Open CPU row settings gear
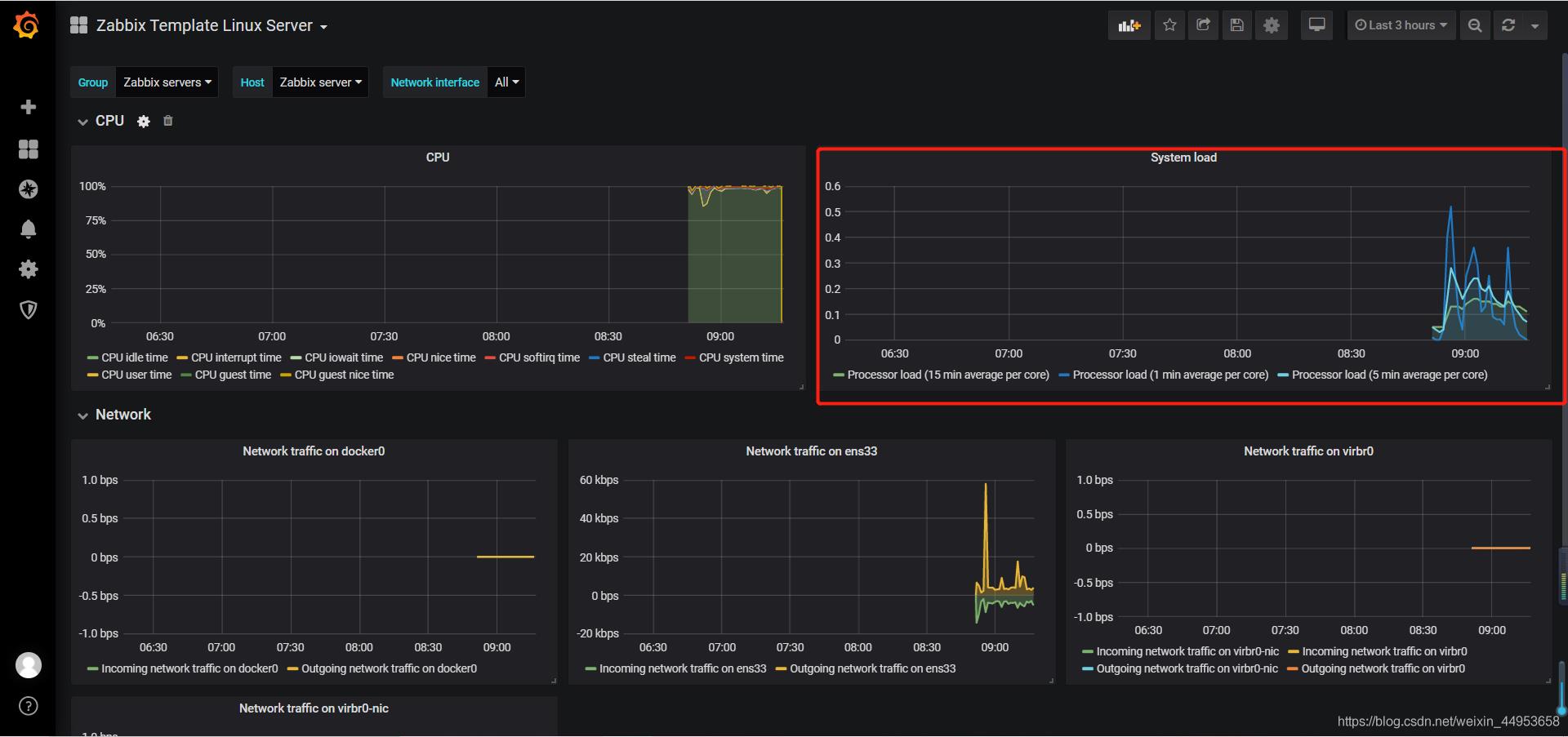The image size is (1568, 737). pyautogui.click(x=144, y=122)
